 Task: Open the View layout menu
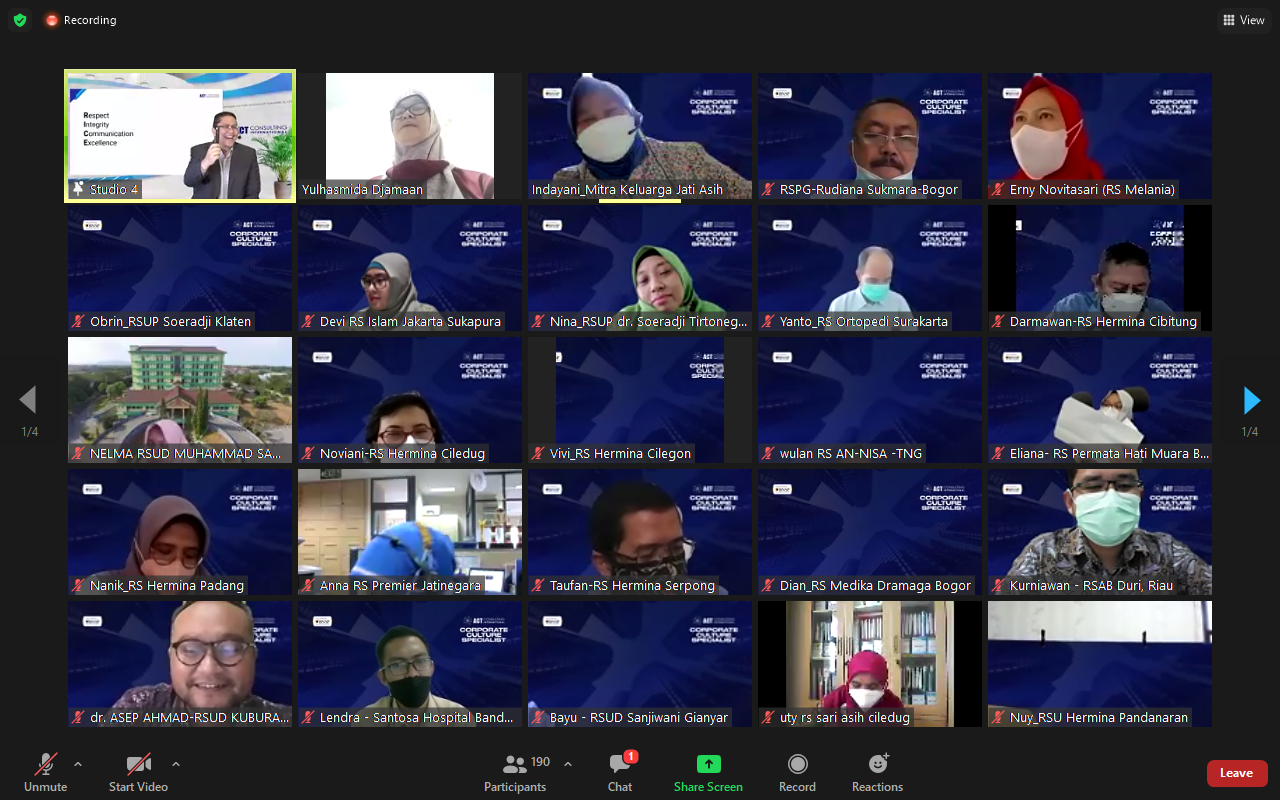click(x=1243, y=20)
